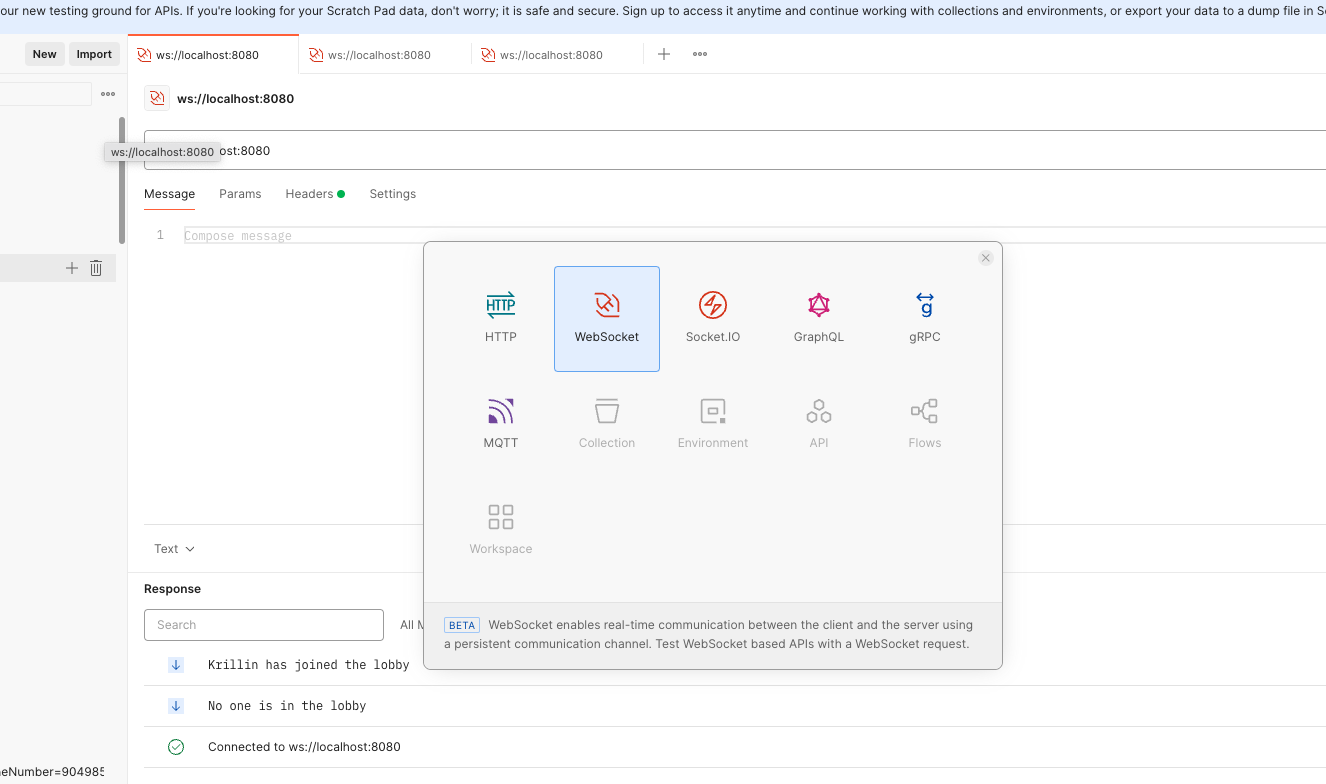
Task: Switch to the first ws://localhost:8080 tab
Action: point(214,55)
